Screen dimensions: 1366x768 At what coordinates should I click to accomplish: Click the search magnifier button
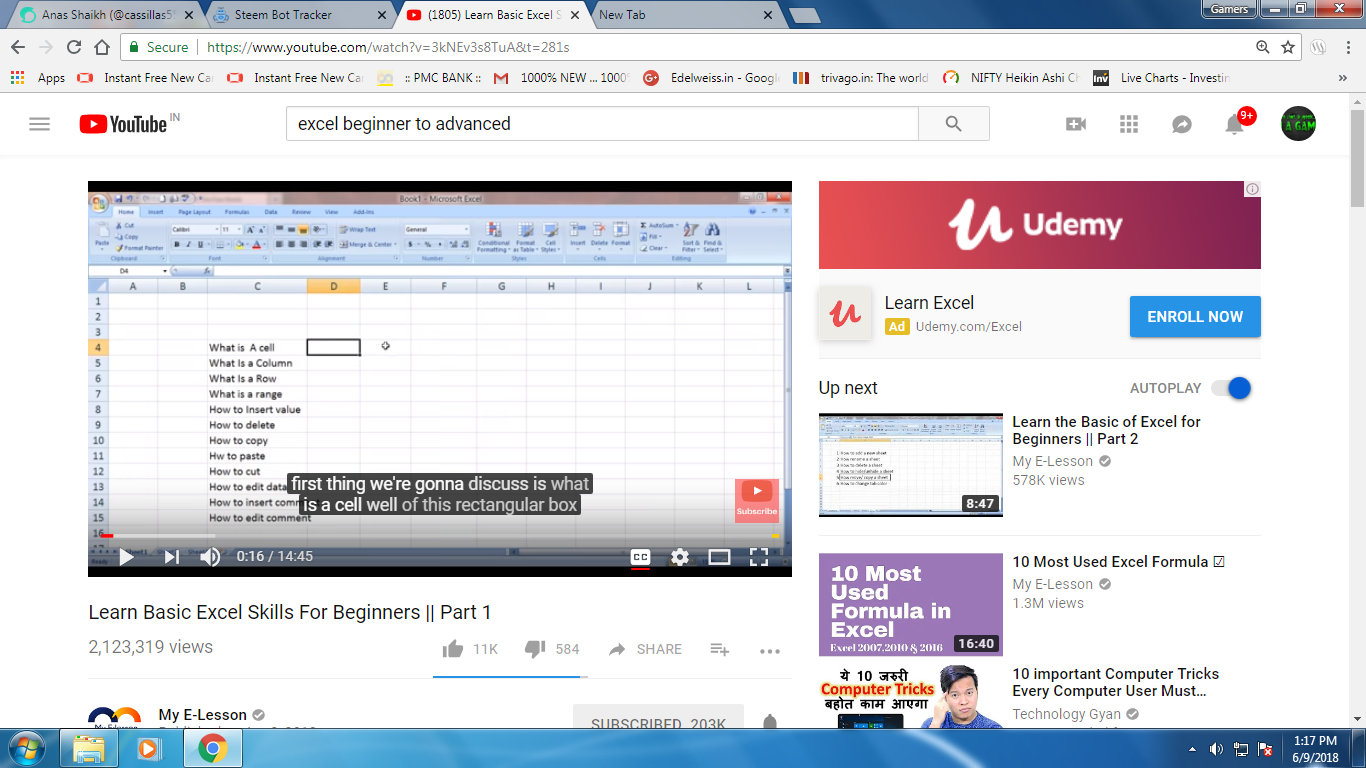pos(953,124)
